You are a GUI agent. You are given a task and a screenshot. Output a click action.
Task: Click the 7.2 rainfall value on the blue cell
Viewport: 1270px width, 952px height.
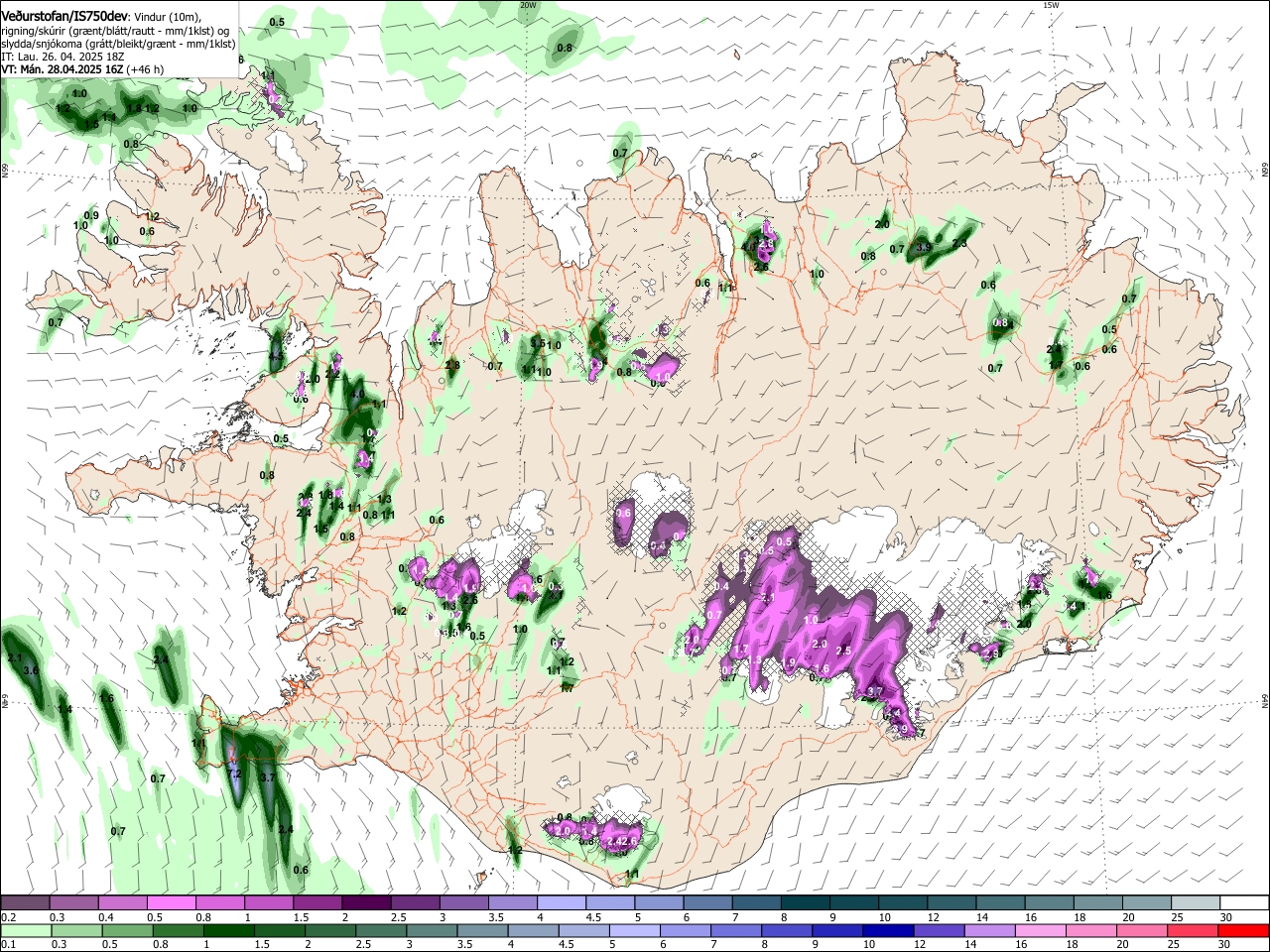[235, 772]
